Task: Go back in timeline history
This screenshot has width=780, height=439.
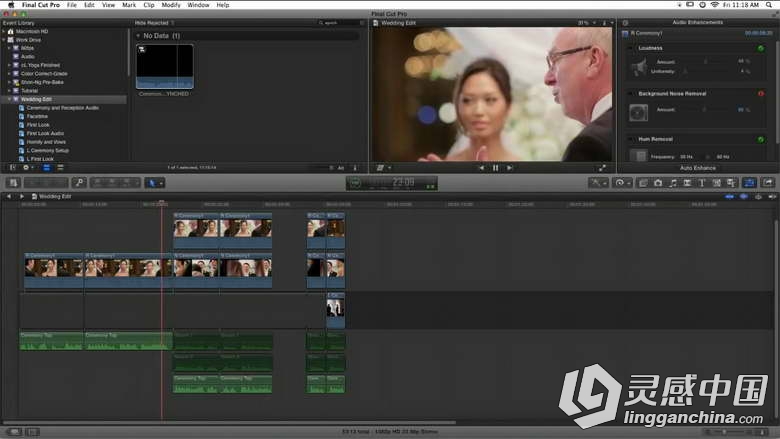Action: 9,196
